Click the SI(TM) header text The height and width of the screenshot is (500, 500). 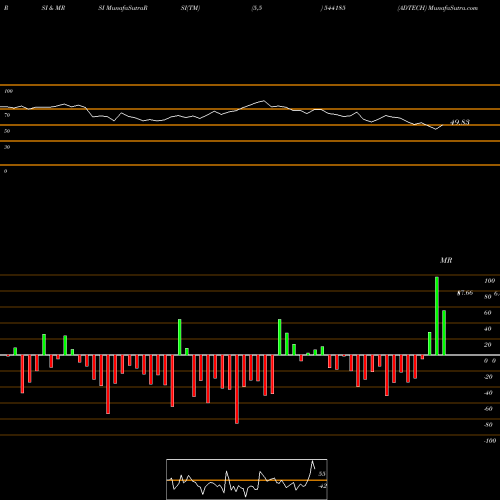tap(190, 8)
